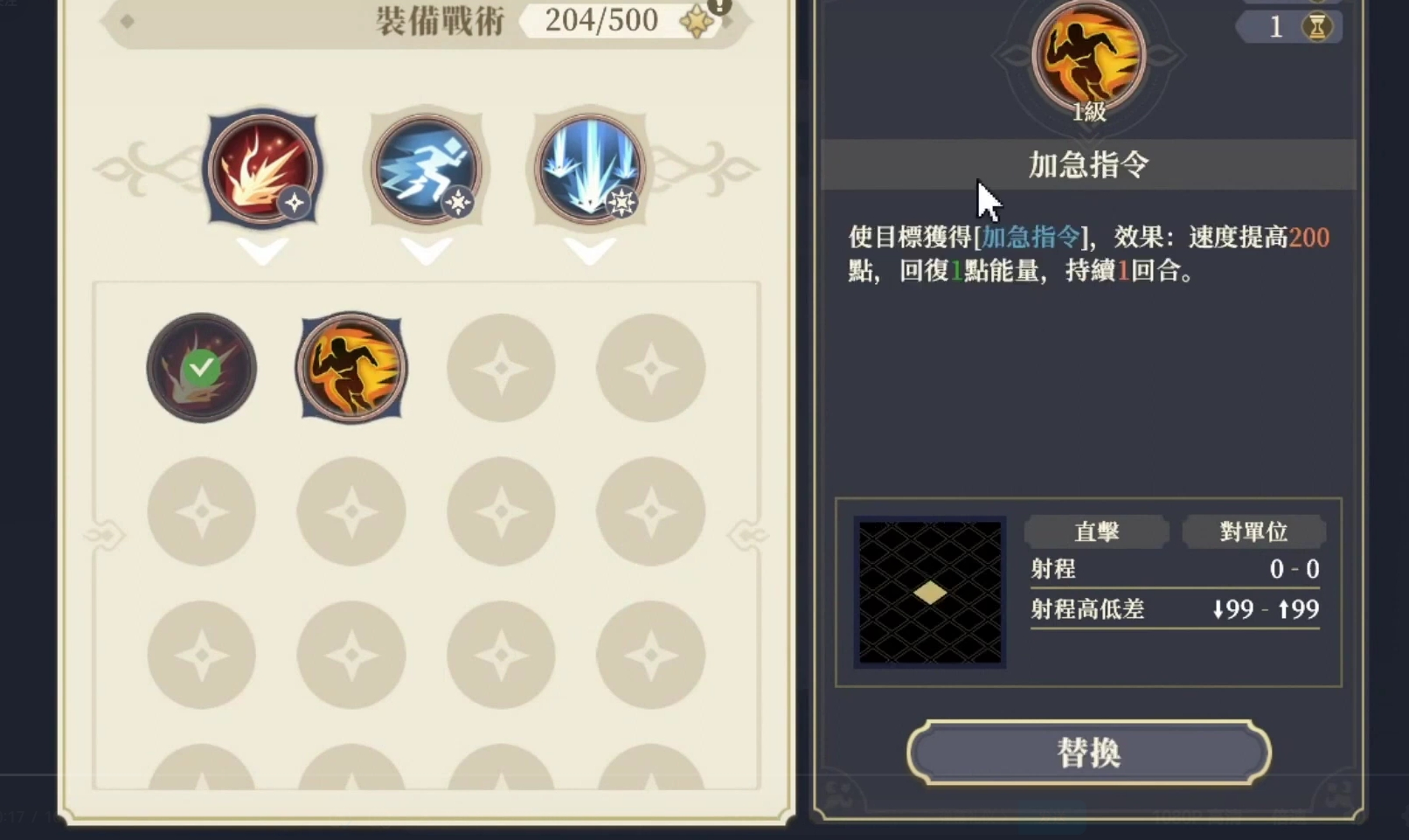Click the range grid preview thumbnail
This screenshot has height=840, width=1409.
930,592
